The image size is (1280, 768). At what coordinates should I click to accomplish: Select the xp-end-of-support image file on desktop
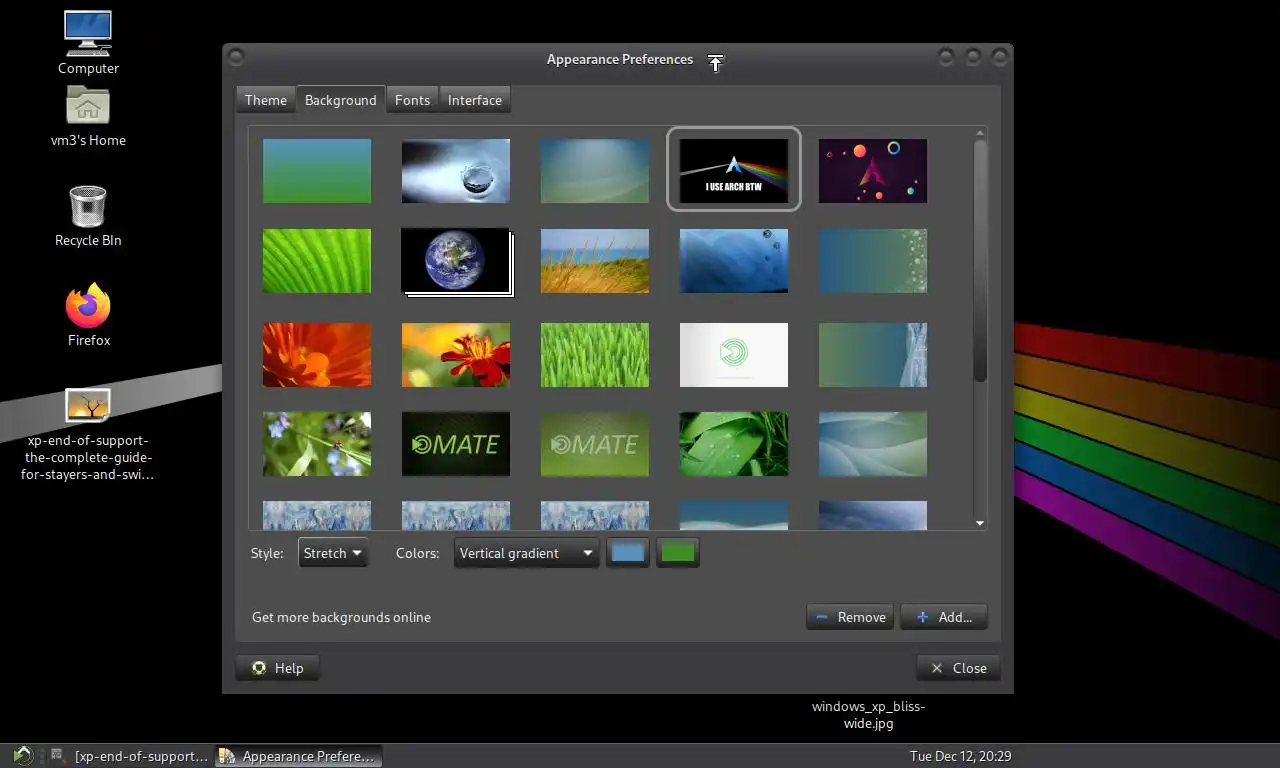[88, 434]
